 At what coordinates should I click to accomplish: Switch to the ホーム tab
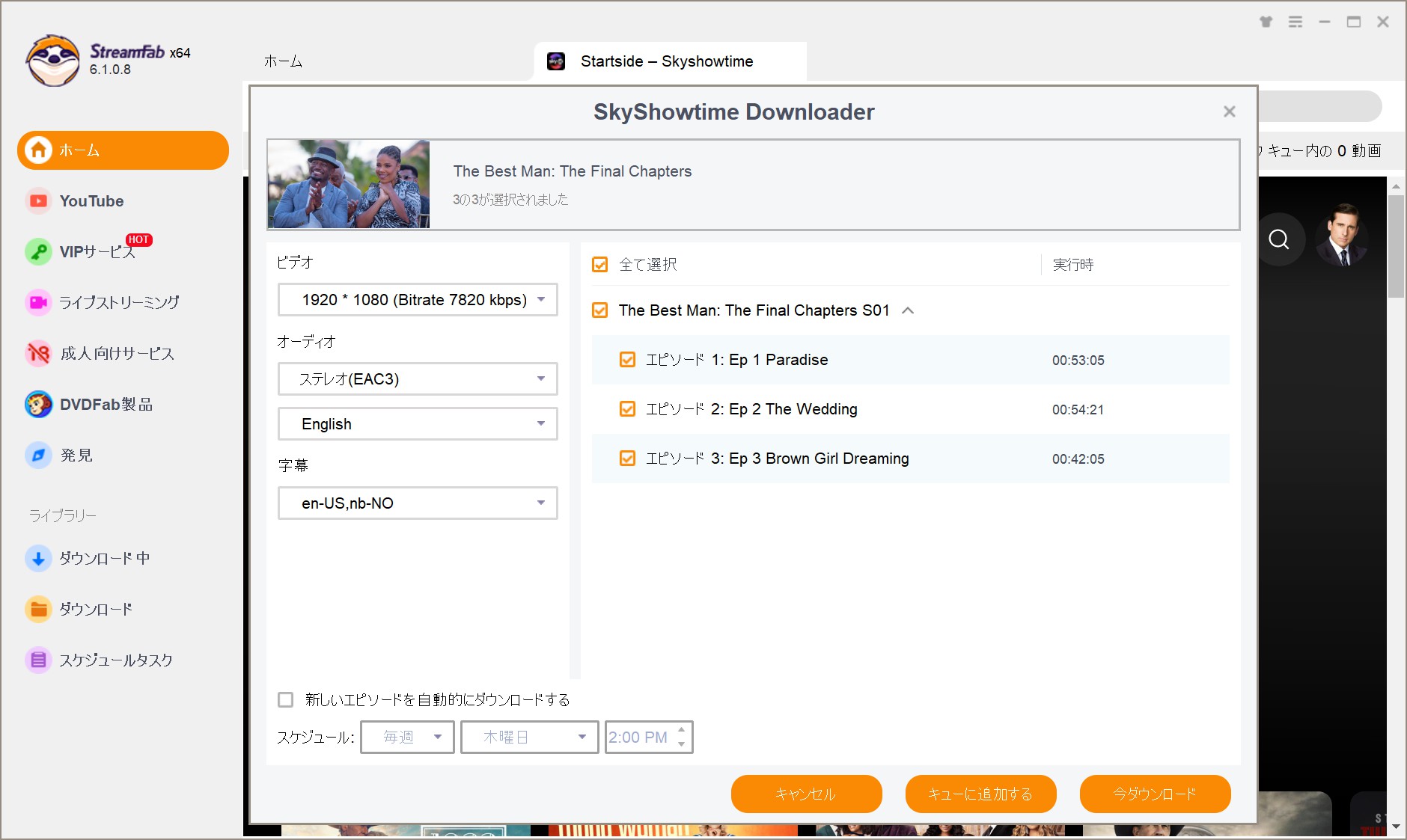coord(284,61)
